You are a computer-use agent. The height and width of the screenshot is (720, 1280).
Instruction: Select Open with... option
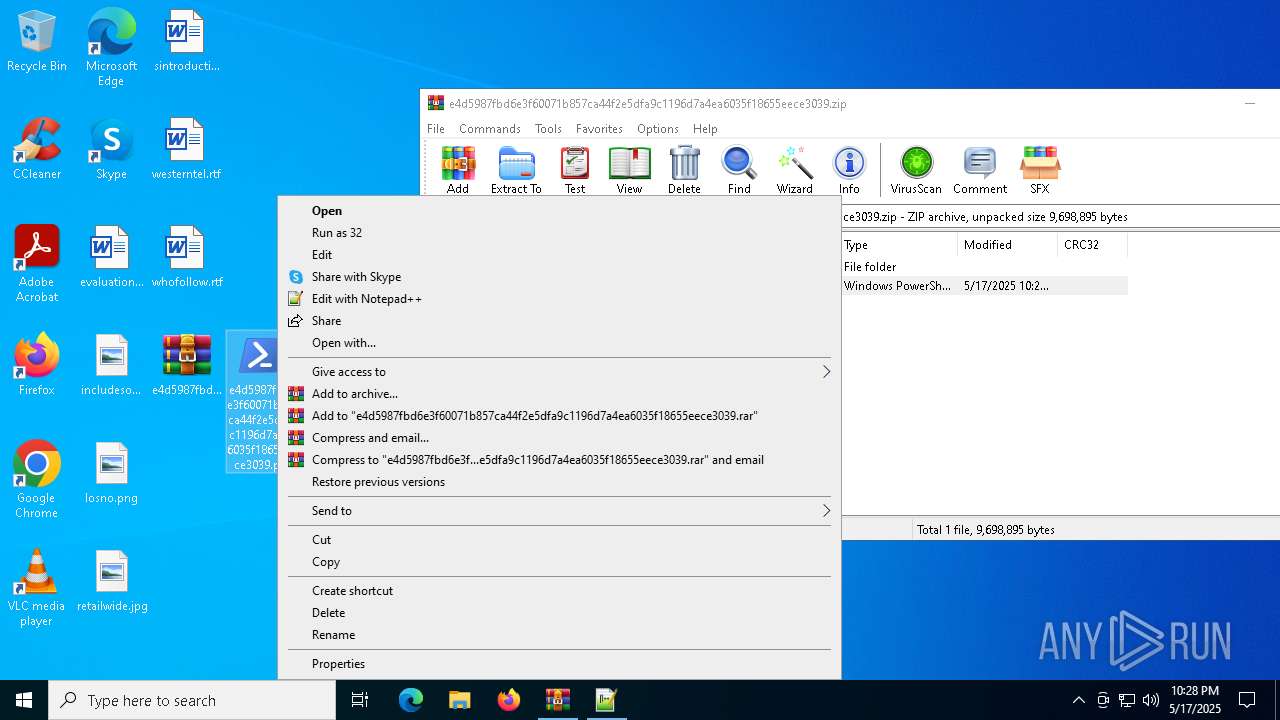[x=559, y=343]
